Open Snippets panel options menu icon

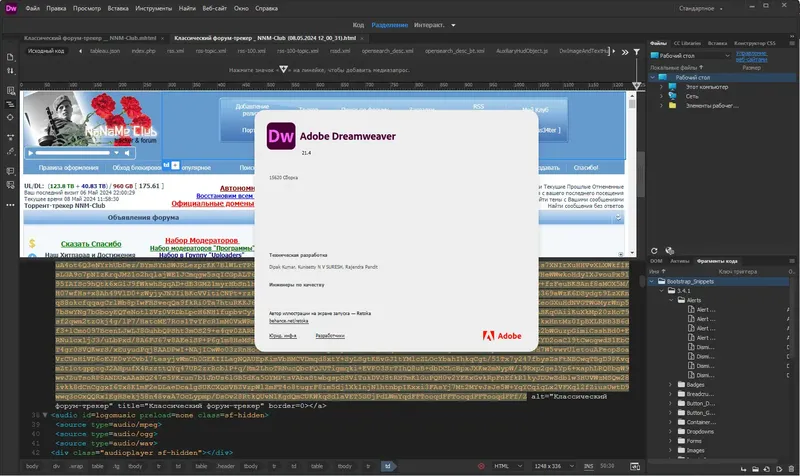792,261
